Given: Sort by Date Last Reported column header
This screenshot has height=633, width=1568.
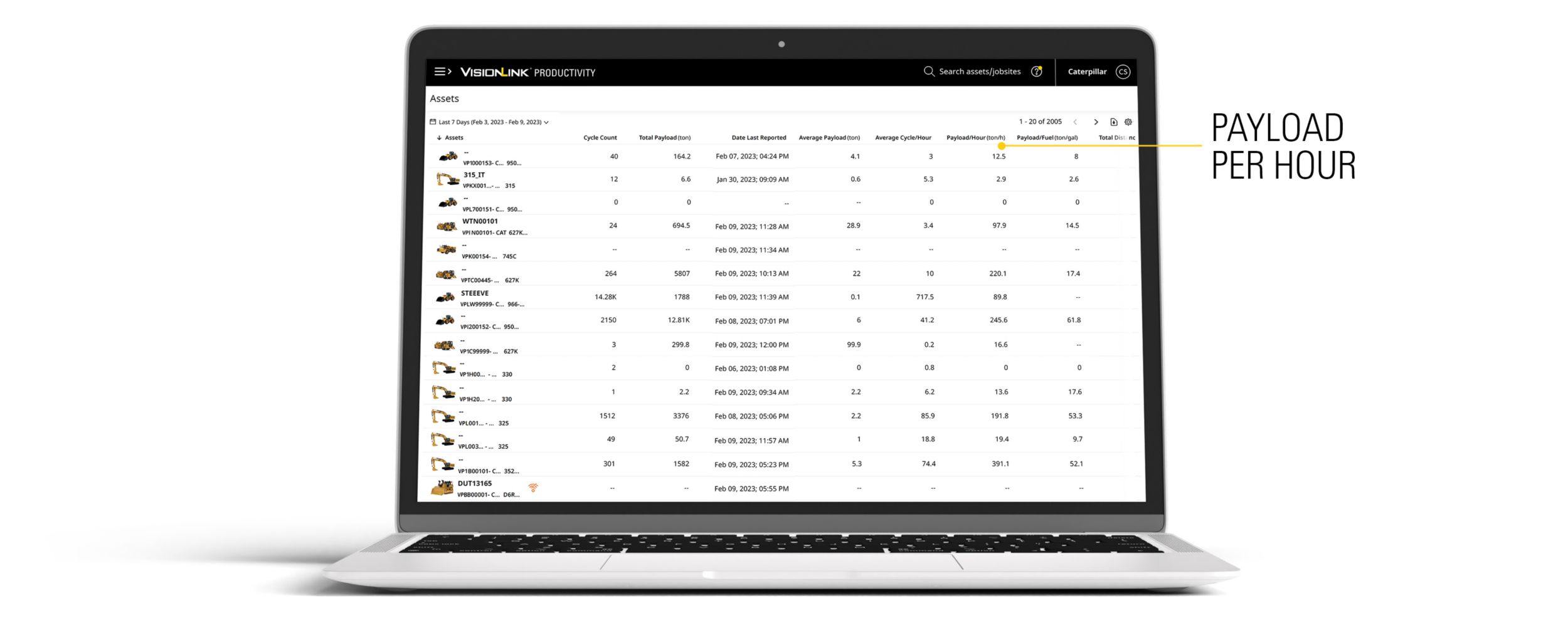Looking at the screenshot, I should (759, 138).
